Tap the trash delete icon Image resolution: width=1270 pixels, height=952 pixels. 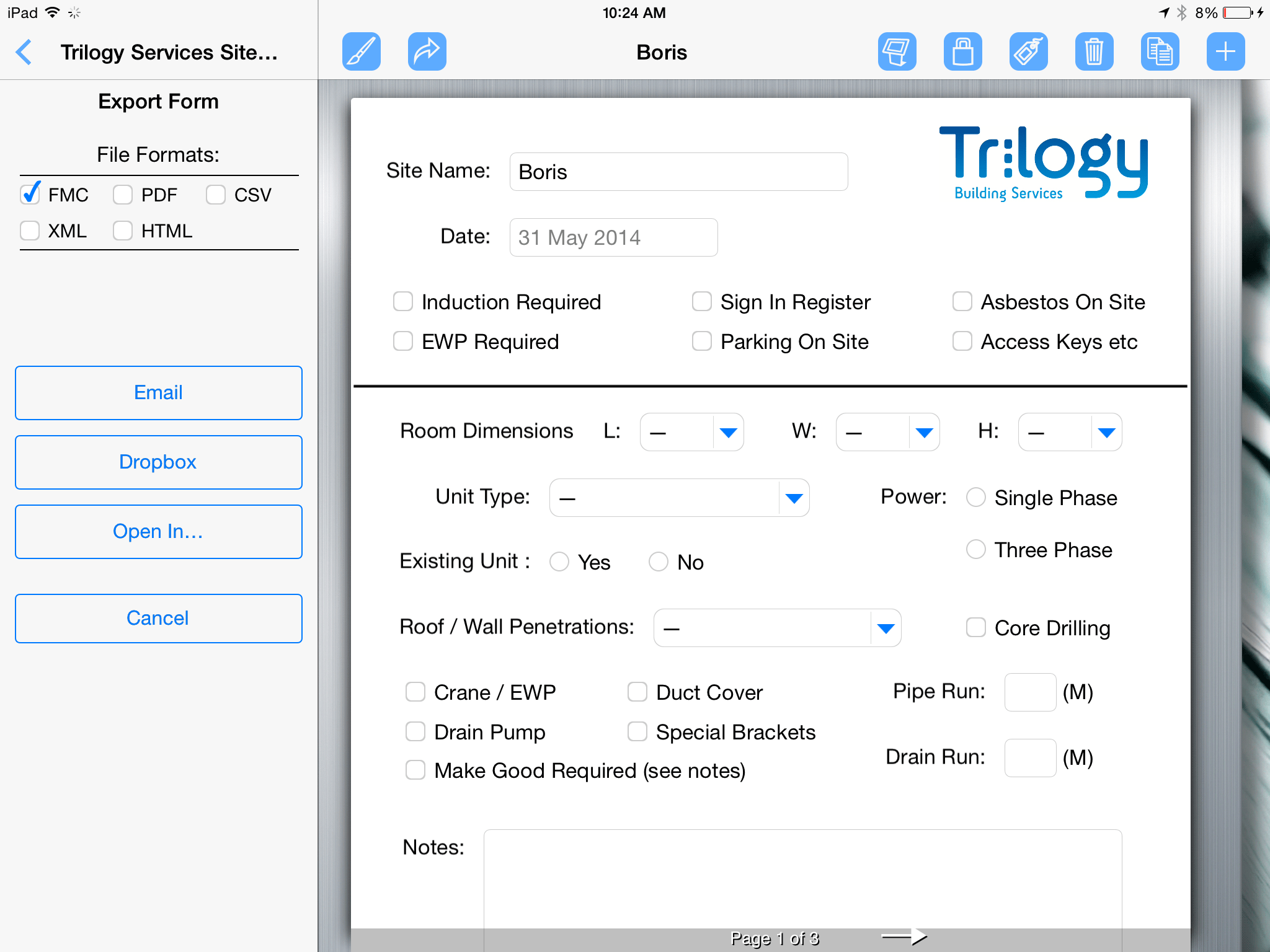(x=1094, y=51)
